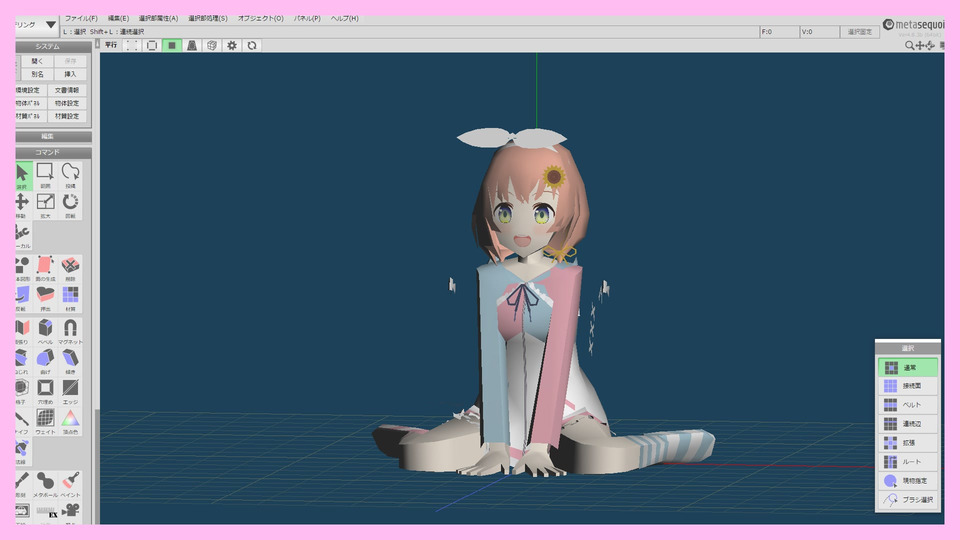Viewport: 960px width, 540px height.
Task: Toggle the solid face display button in view toolbar
Action: click(x=172, y=45)
